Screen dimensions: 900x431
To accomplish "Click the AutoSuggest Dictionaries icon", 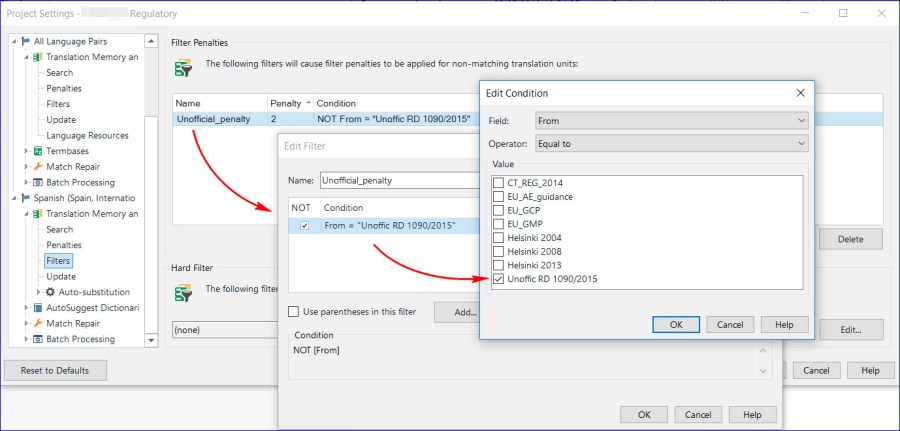I will point(37,308).
